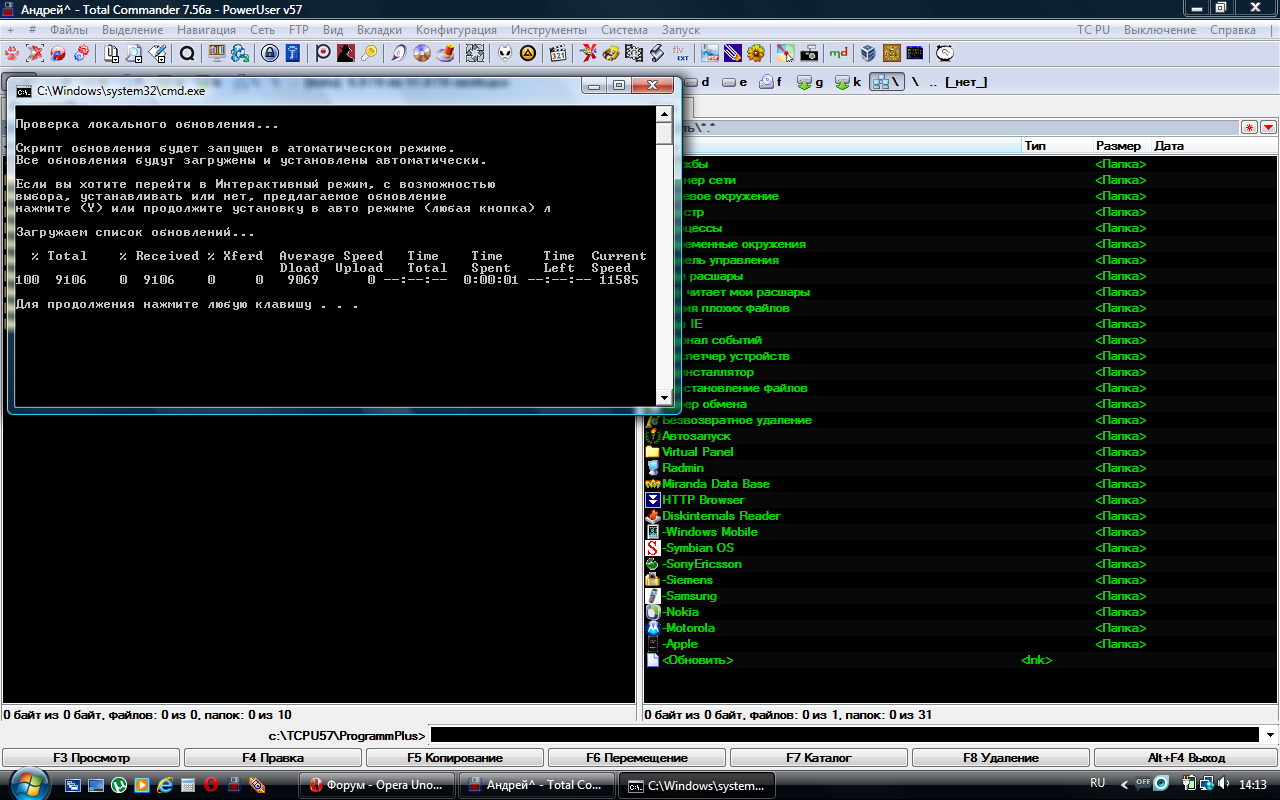Image resolution: width=1280 pixels, height=800 pixels.
Task: Launch the camera screenshot tool icon
Action: point(809,53)
